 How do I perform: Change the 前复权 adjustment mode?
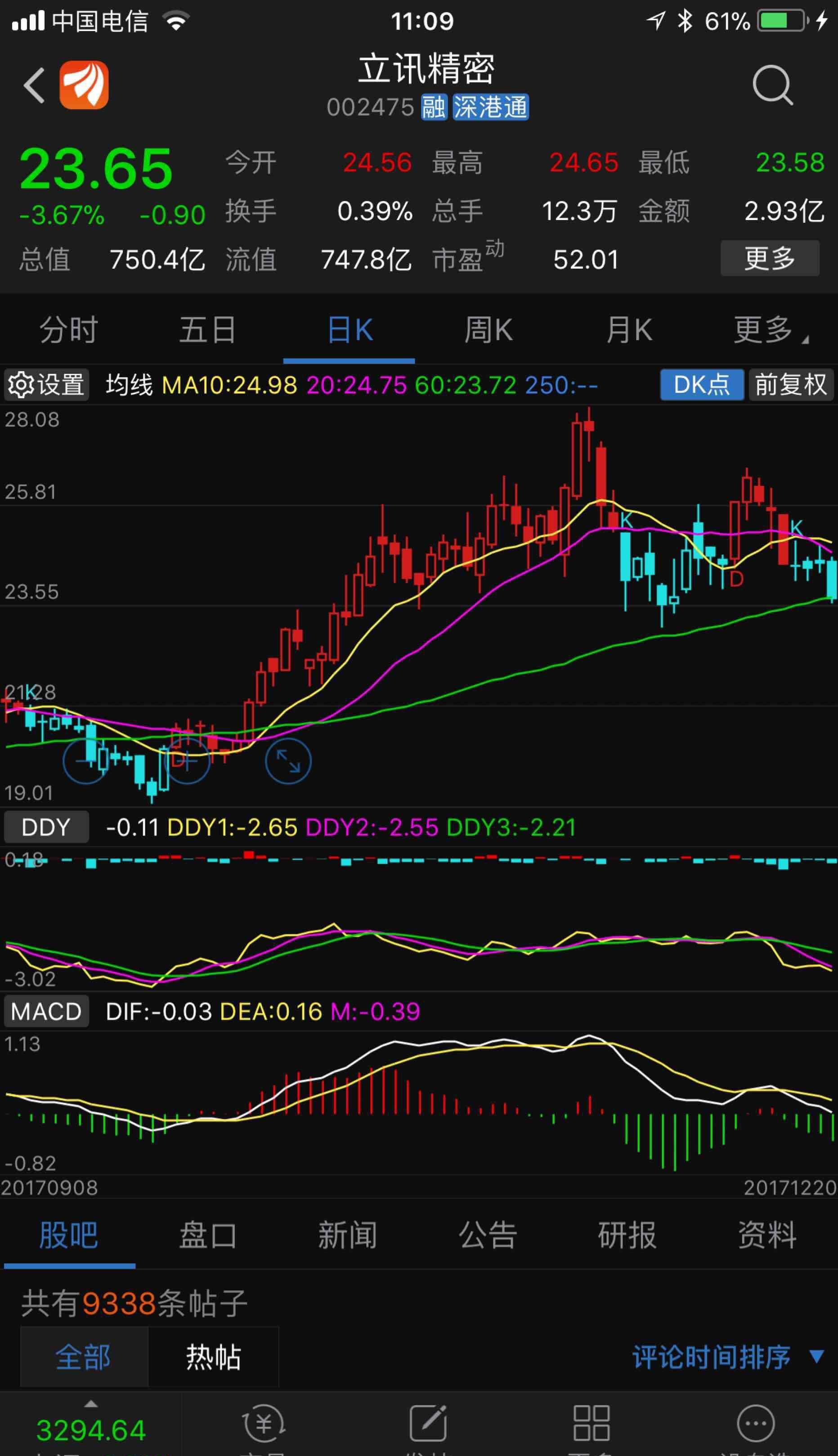coord(791,385)
